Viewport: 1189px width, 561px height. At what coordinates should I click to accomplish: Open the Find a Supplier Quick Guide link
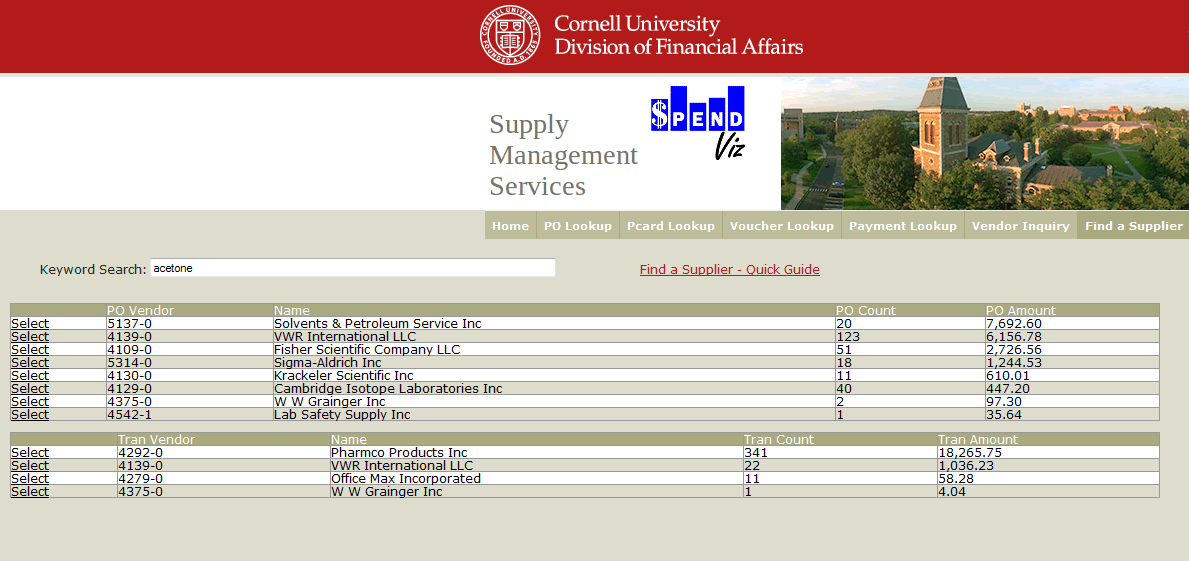click(729, 269)
